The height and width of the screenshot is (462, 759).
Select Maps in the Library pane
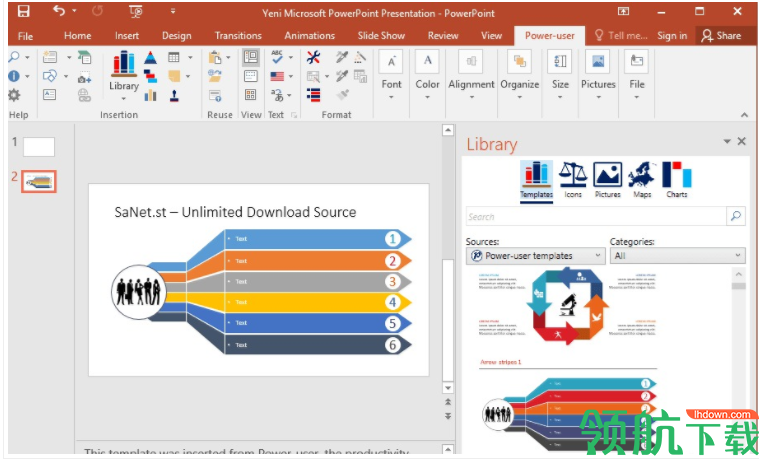pyautogui.click(x=642, y=180)
